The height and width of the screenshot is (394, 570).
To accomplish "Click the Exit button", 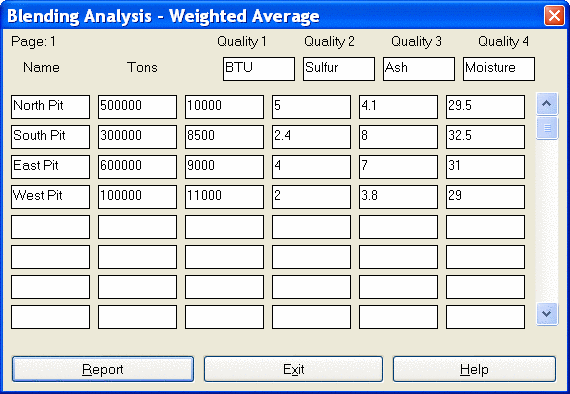I will point(293,369).
